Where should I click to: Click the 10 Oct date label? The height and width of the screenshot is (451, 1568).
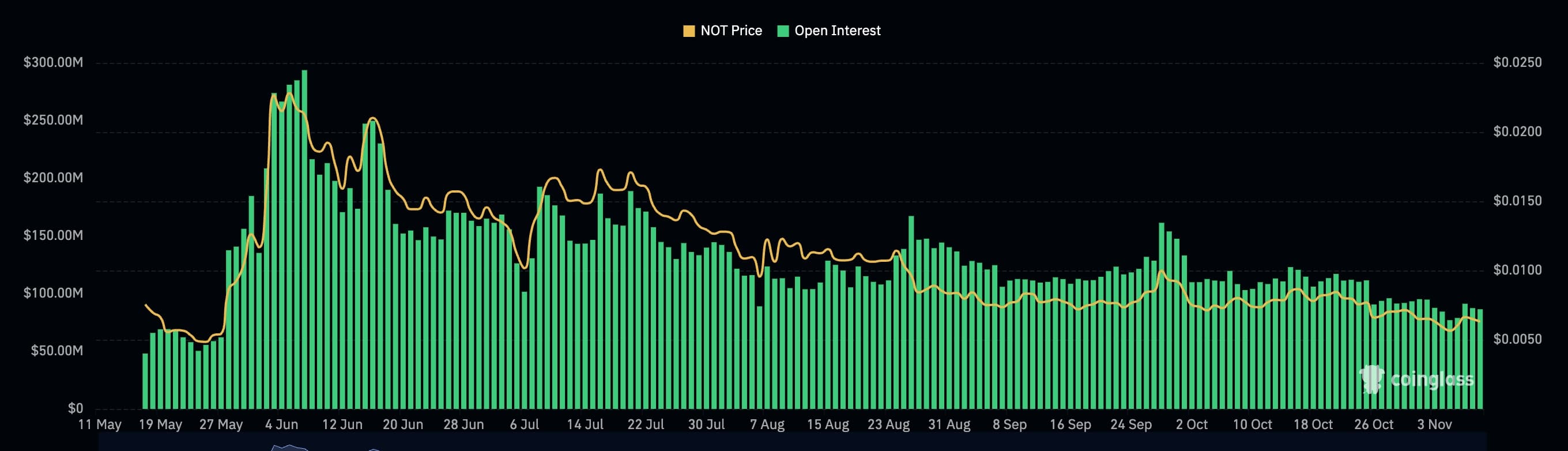click(1253, 425)
